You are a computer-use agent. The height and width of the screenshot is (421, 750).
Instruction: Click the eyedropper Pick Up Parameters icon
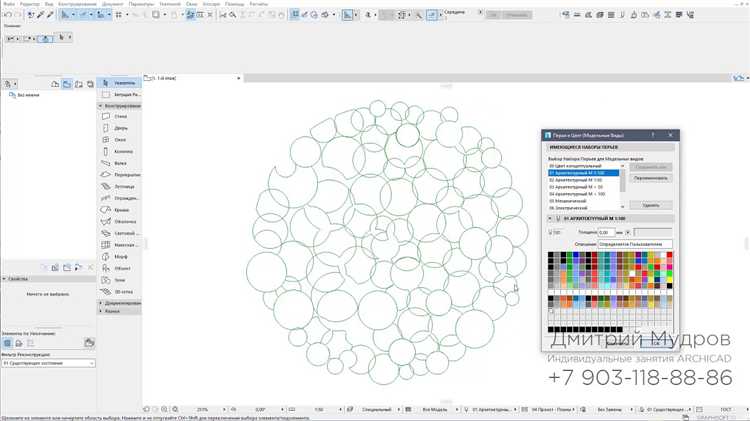[40, 15]
